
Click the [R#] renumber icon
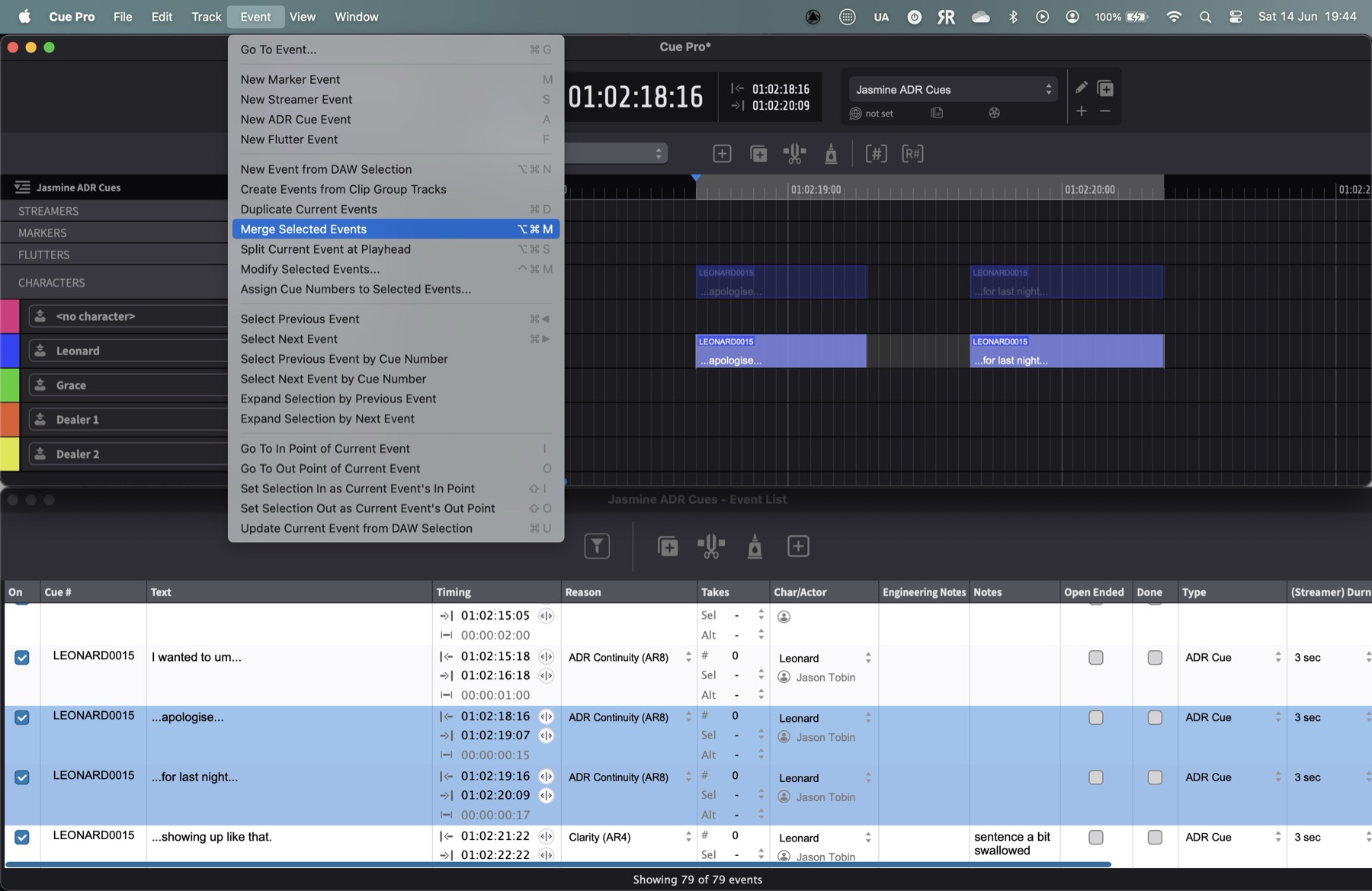coord(912,154)
